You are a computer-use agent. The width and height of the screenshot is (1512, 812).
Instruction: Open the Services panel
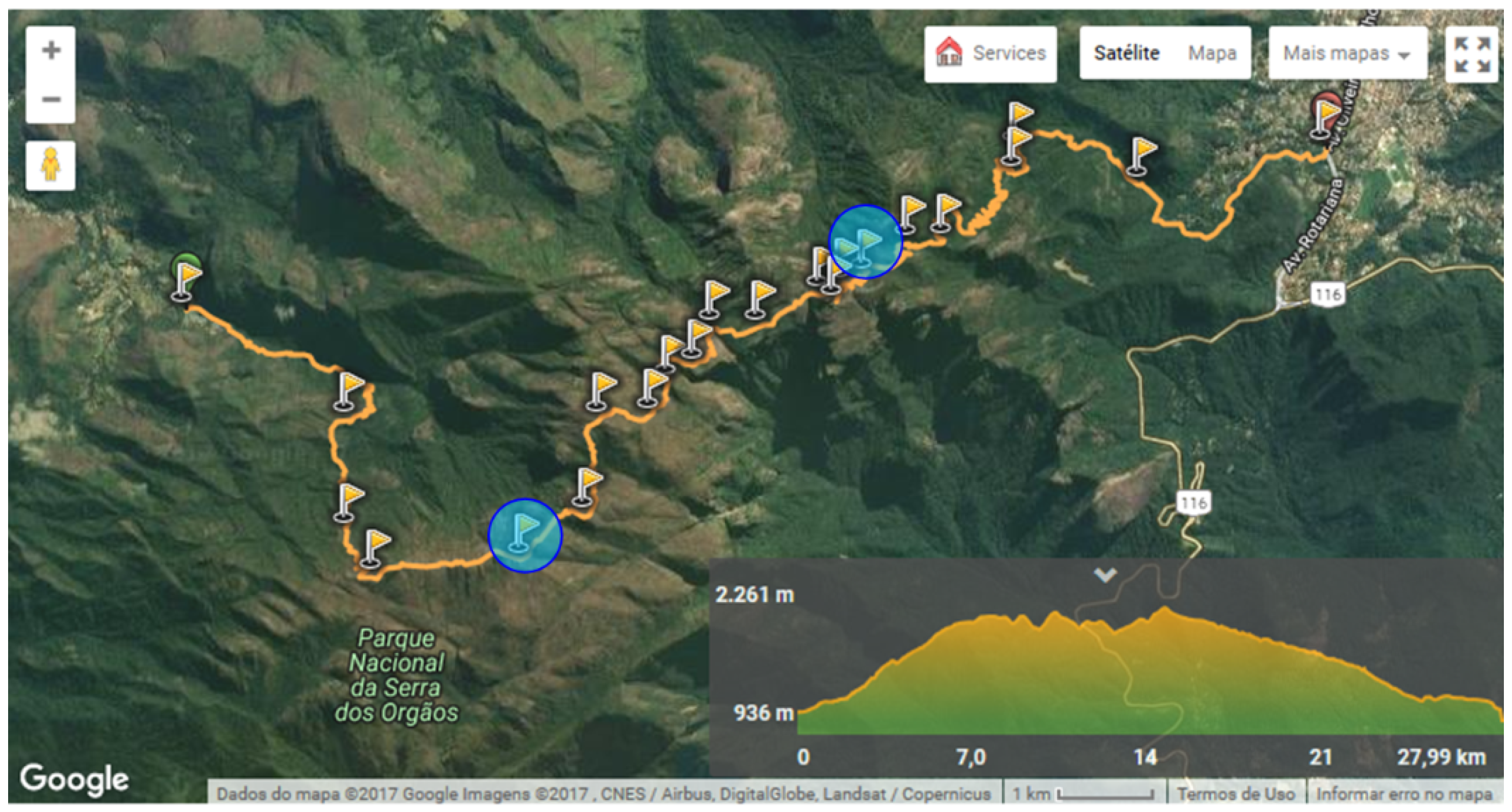[990, 54]
